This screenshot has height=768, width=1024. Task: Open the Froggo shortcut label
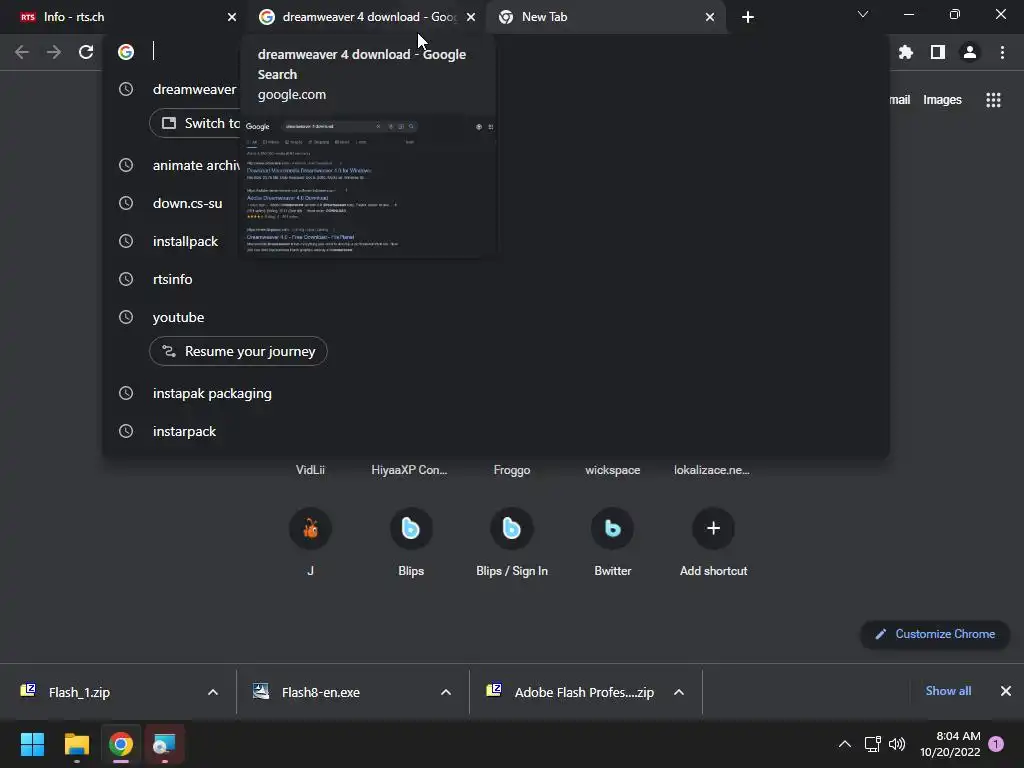point(512,470)
